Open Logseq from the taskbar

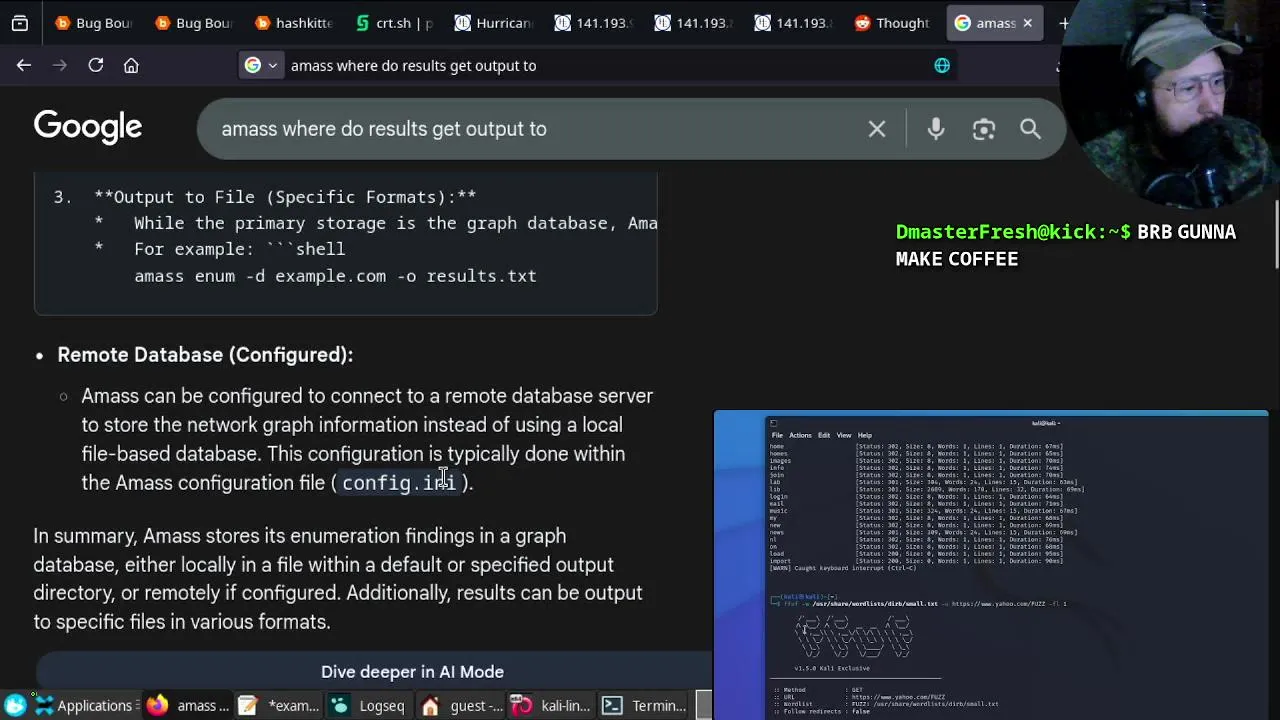tap(369, 706)
